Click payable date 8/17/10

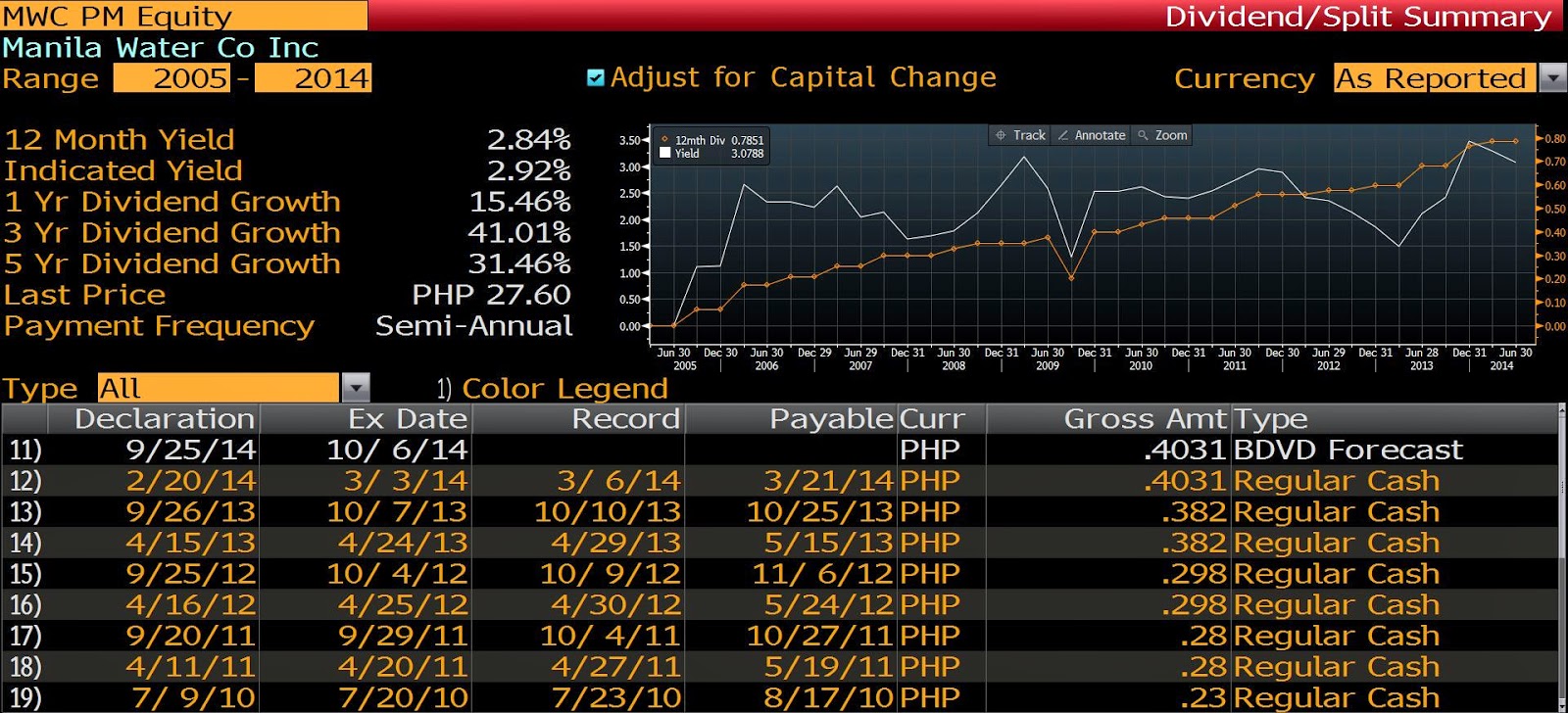tap(829, 698)
